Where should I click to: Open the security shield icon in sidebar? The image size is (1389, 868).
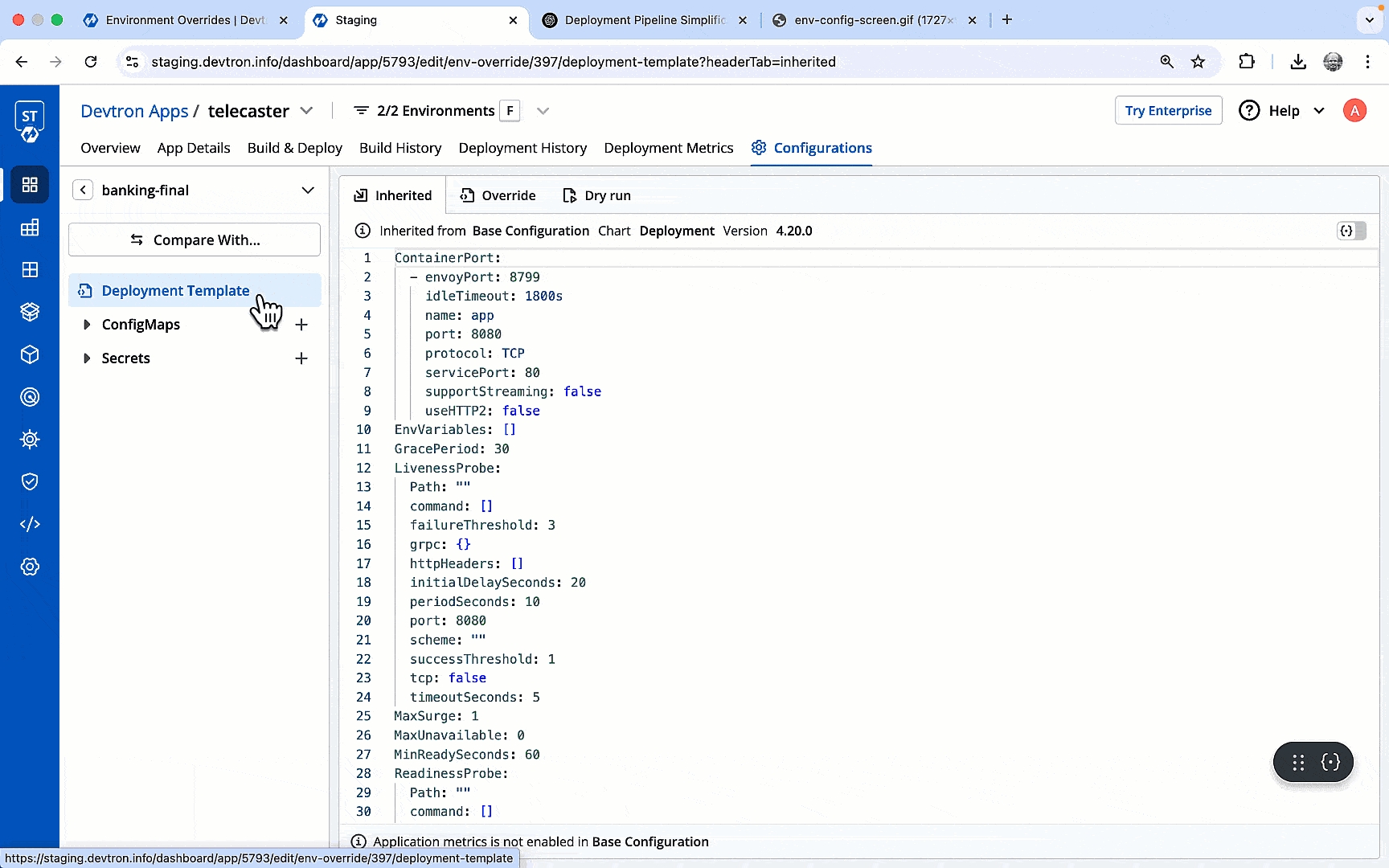pyautogui.click(x=30, y=481)
